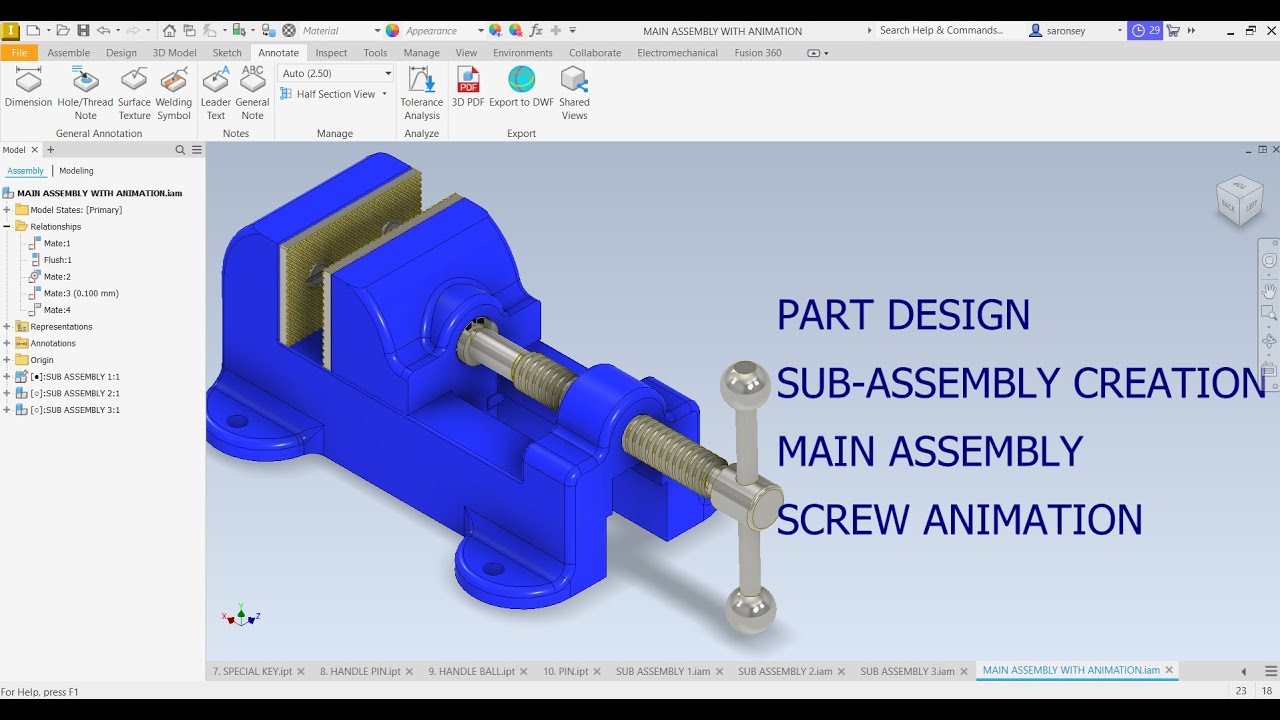Close the 10. PIN.ipt document tab

tap(598, 671)
